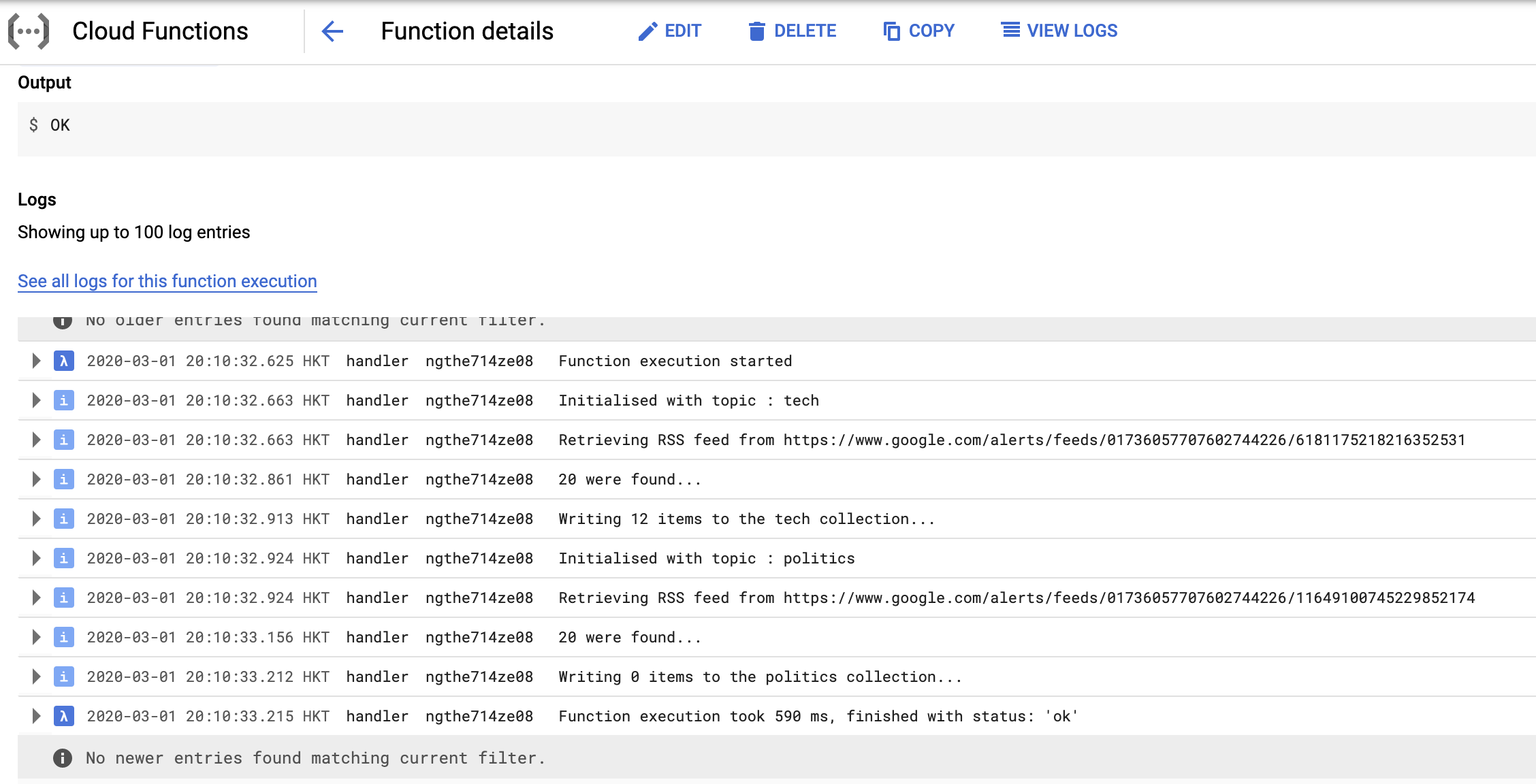Expand the first '20 were found...' log entry
1536x784 pixels.
click(x=36, y=479)
